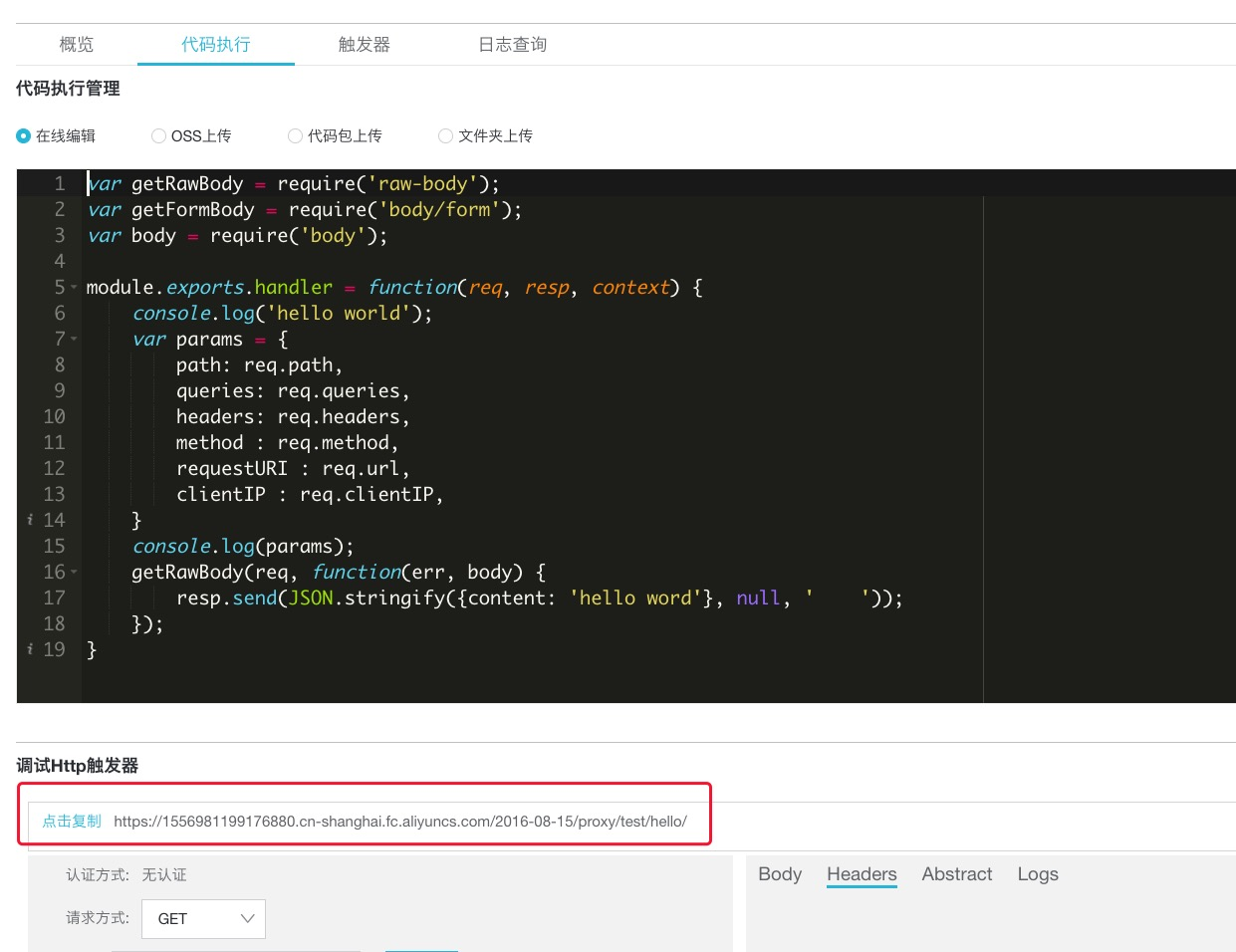
Task: Collapse the params fold at line 7
Action: coord(74,340)
